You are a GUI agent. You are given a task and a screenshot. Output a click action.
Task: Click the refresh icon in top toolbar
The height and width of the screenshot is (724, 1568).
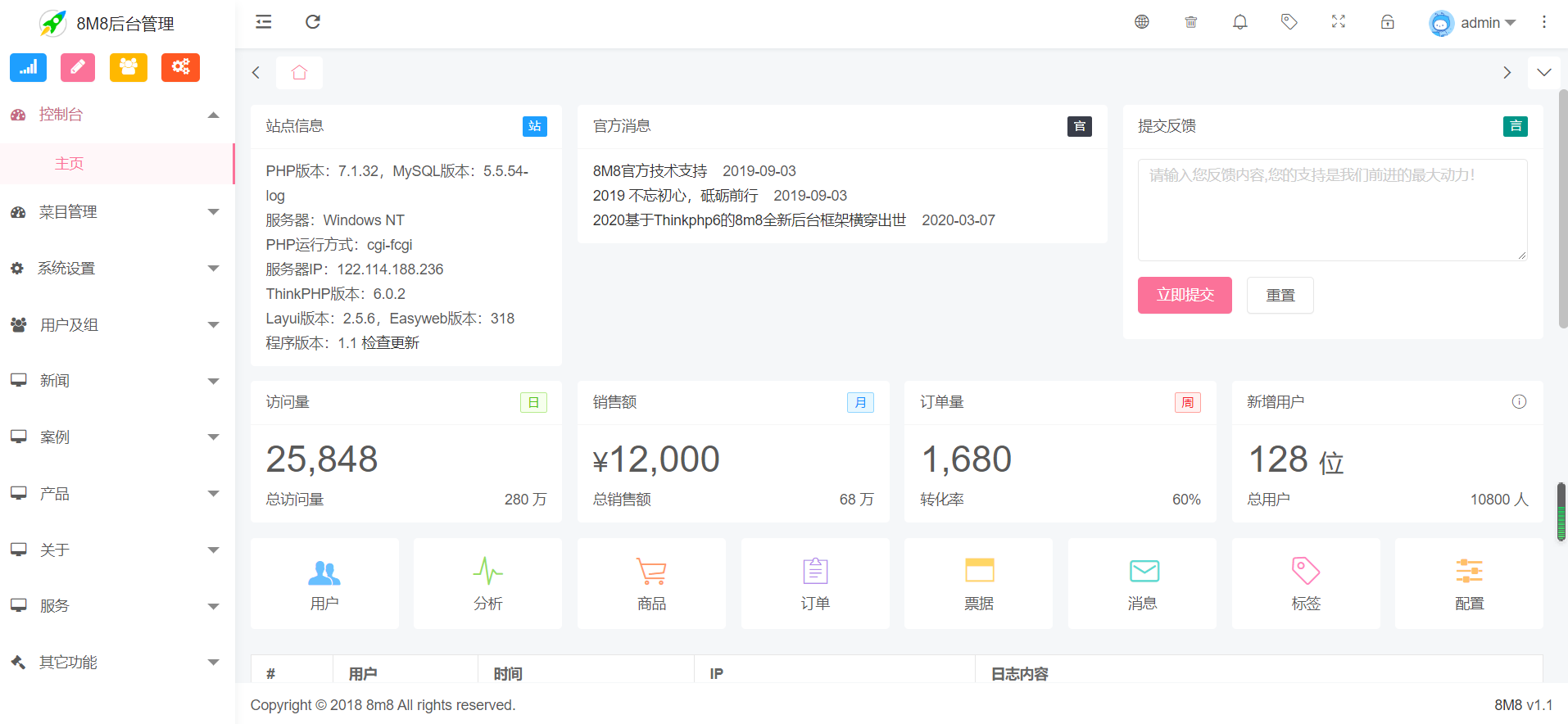pyautogui.click(x=312, y=22)
